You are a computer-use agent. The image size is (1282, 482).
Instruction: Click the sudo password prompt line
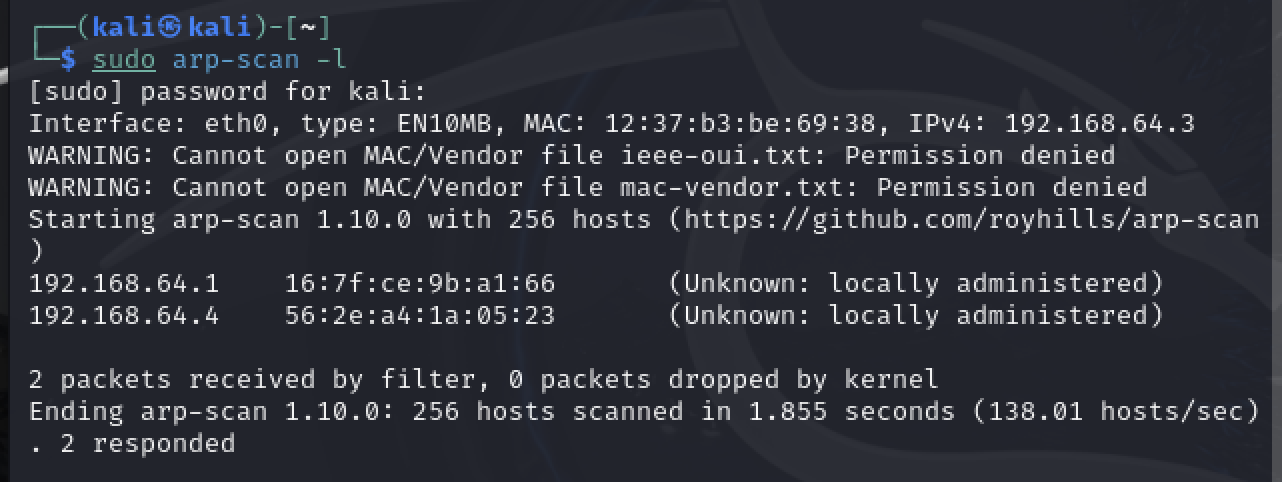click(228, 92)
